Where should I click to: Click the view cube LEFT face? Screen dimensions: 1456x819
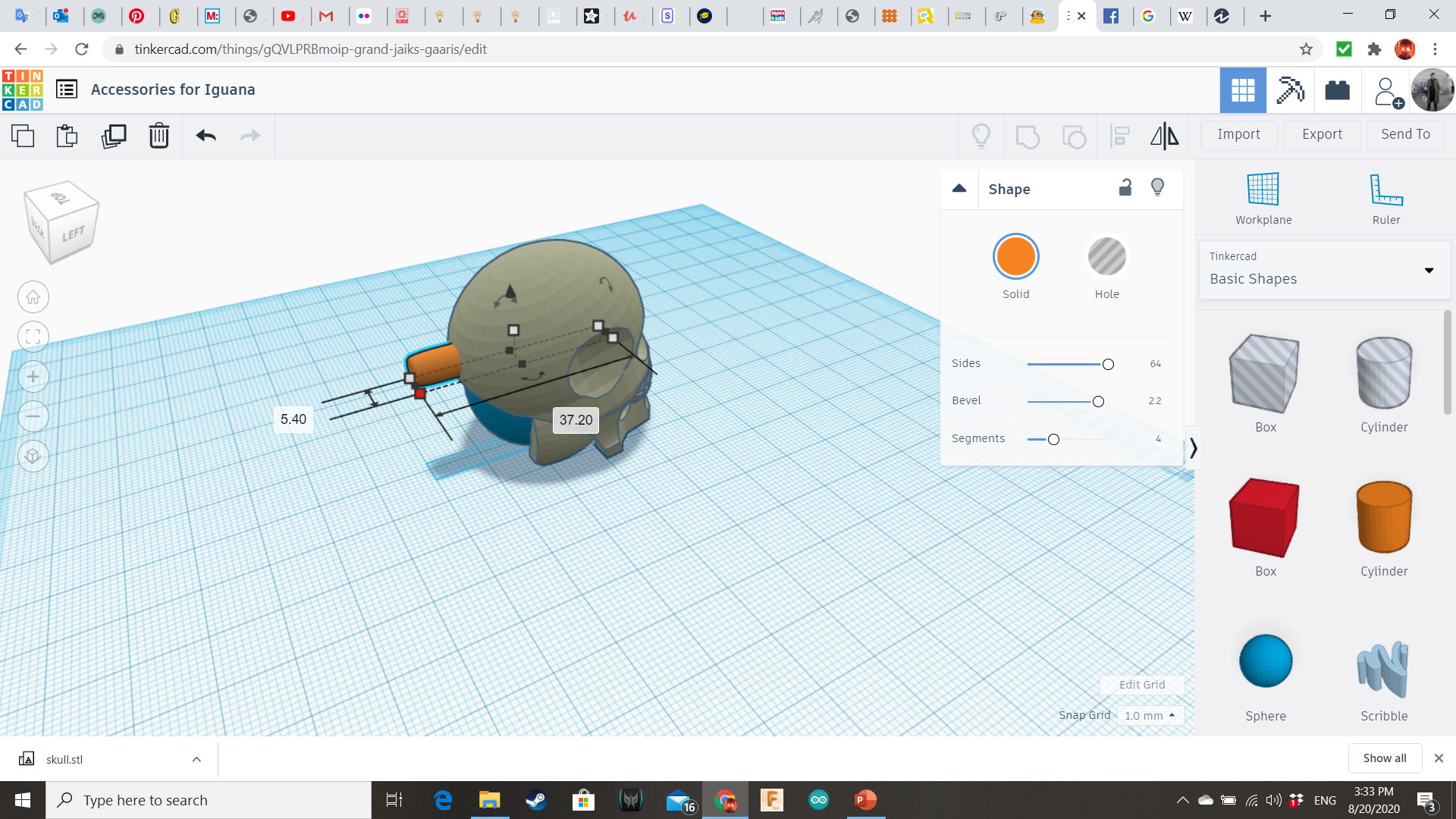click(74, 234)
